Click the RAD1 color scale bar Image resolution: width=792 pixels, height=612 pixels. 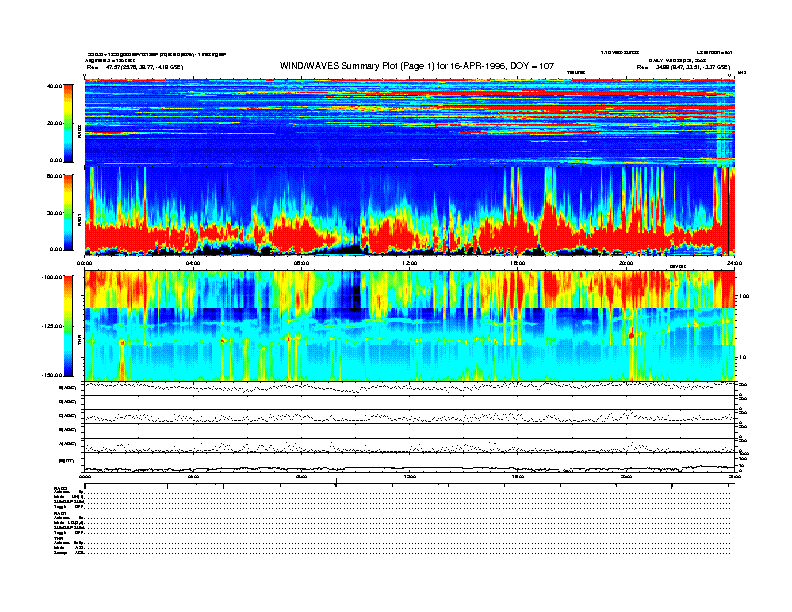point(68,213)
